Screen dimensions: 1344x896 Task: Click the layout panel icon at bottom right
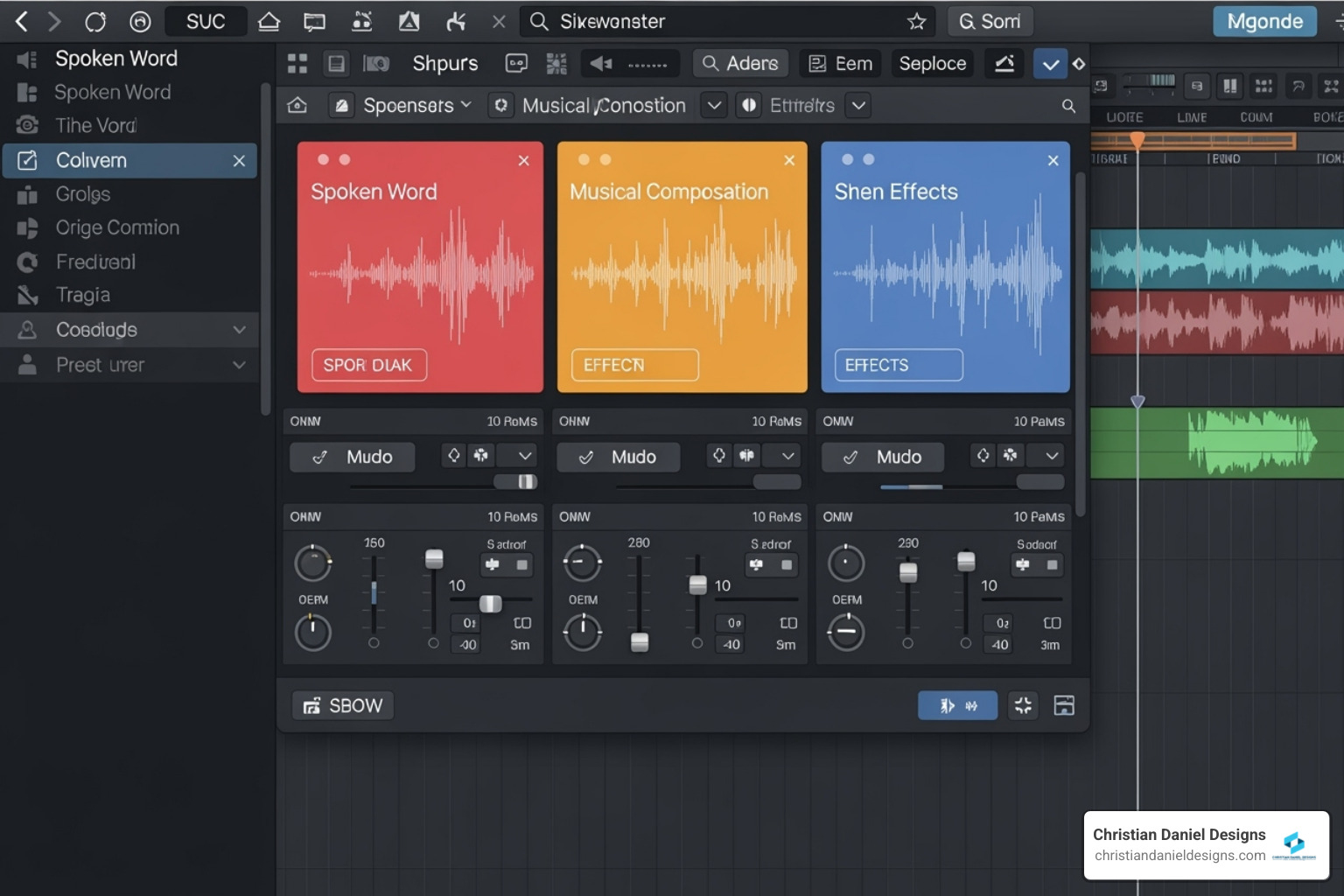(x=1064, y=705)
